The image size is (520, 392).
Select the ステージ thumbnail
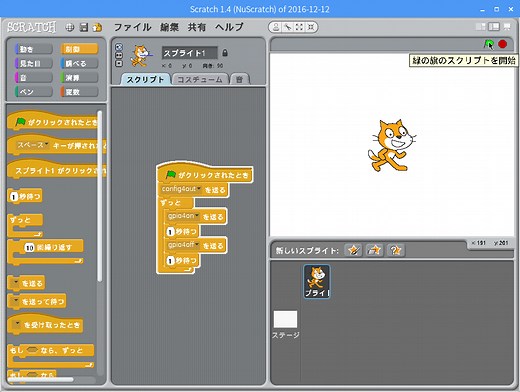pyautogui.click(x=285, y=319)
